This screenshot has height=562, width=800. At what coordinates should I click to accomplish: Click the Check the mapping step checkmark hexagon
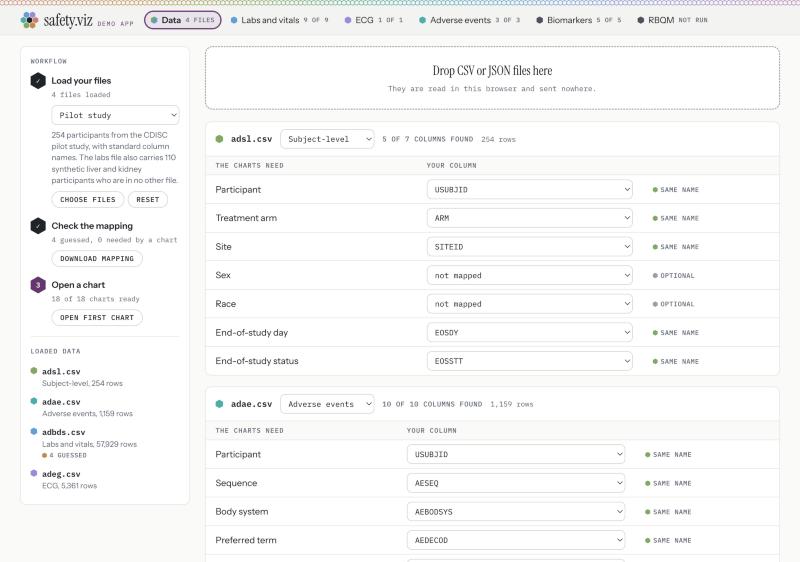38,226
